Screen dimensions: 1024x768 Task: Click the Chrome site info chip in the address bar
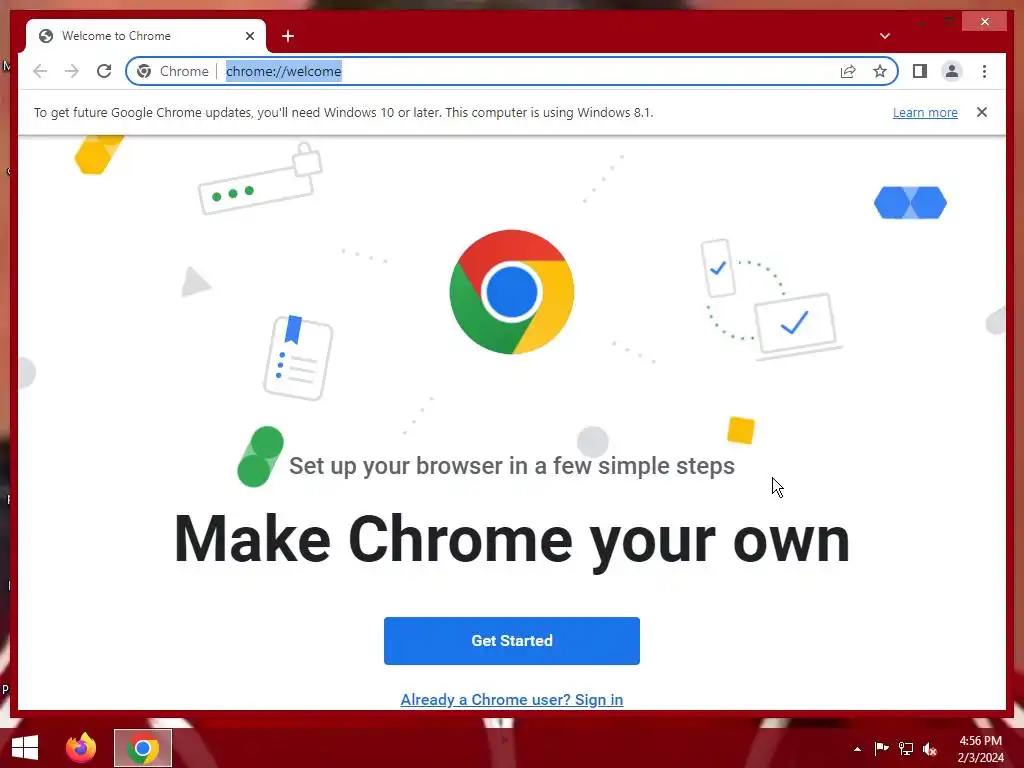pos(172,71)
